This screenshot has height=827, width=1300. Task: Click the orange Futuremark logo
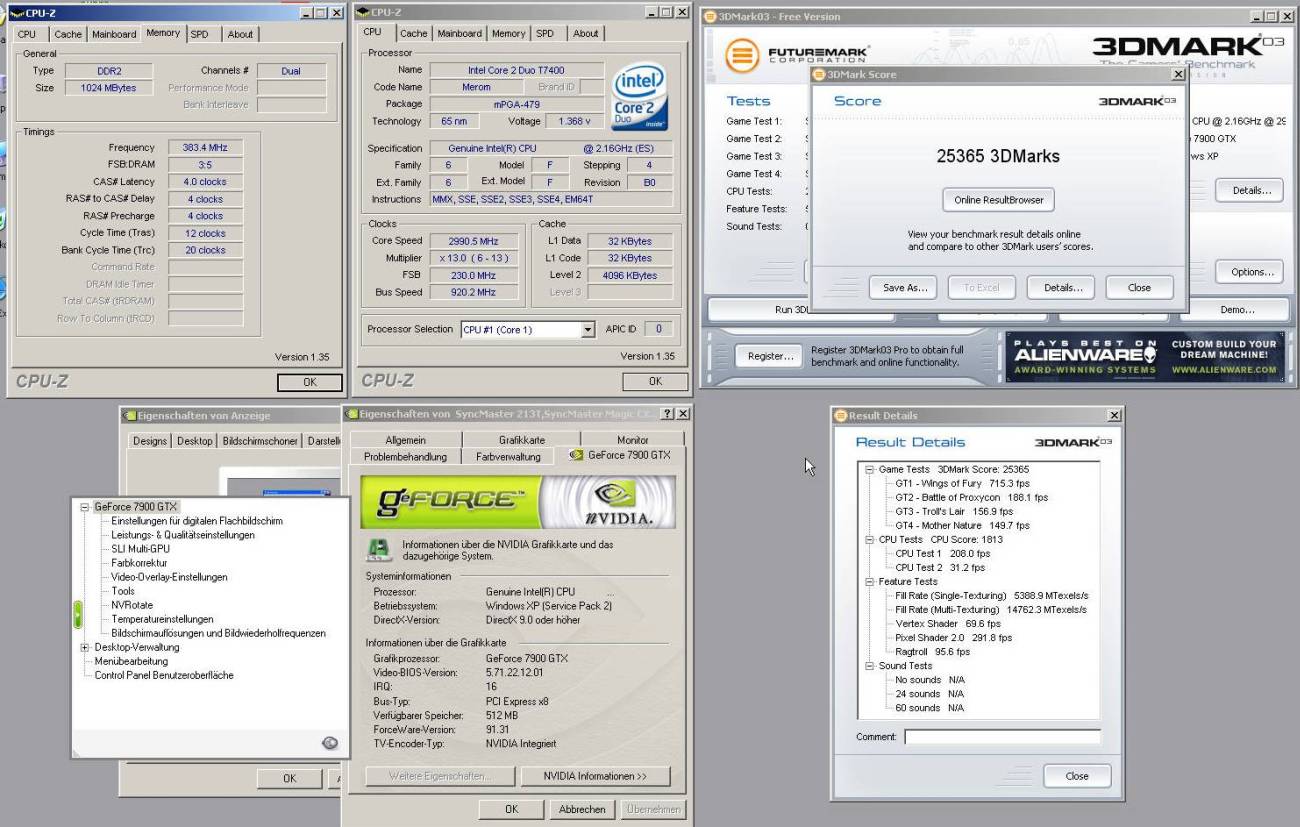coord(742,54)
